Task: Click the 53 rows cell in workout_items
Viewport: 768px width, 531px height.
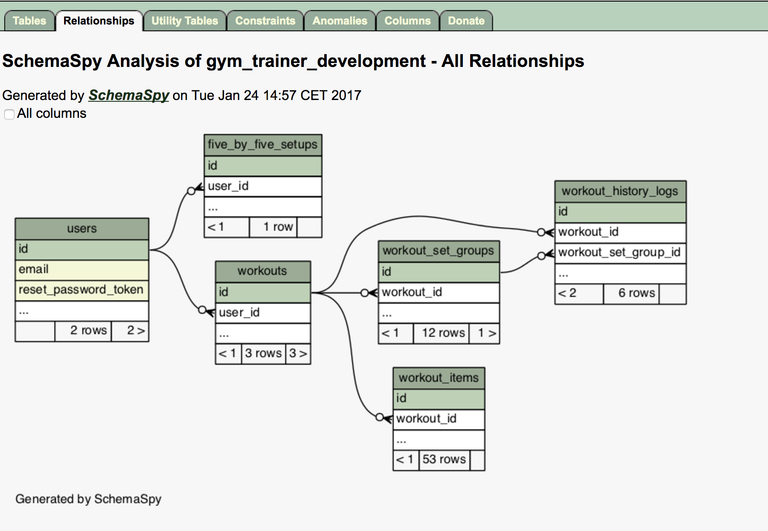Action: [x=444, y=460]
